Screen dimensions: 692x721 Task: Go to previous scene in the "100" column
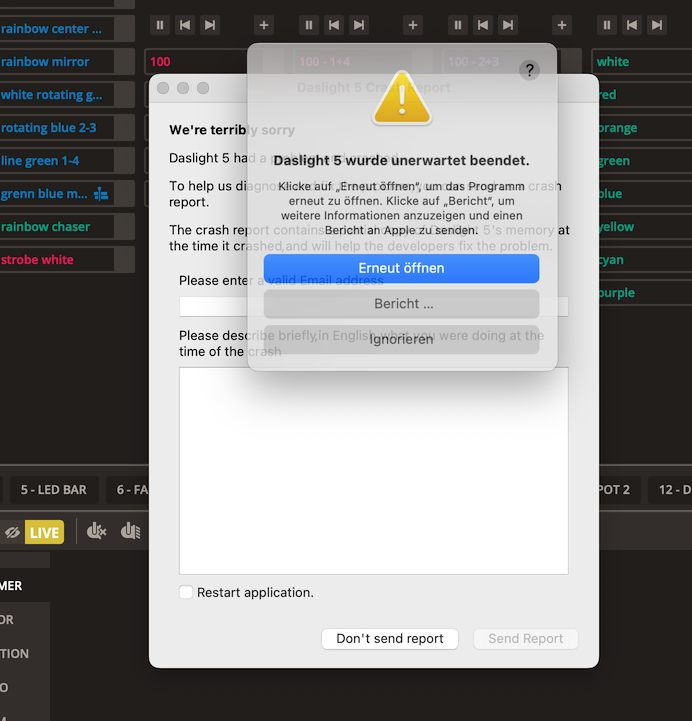point(185,25)
